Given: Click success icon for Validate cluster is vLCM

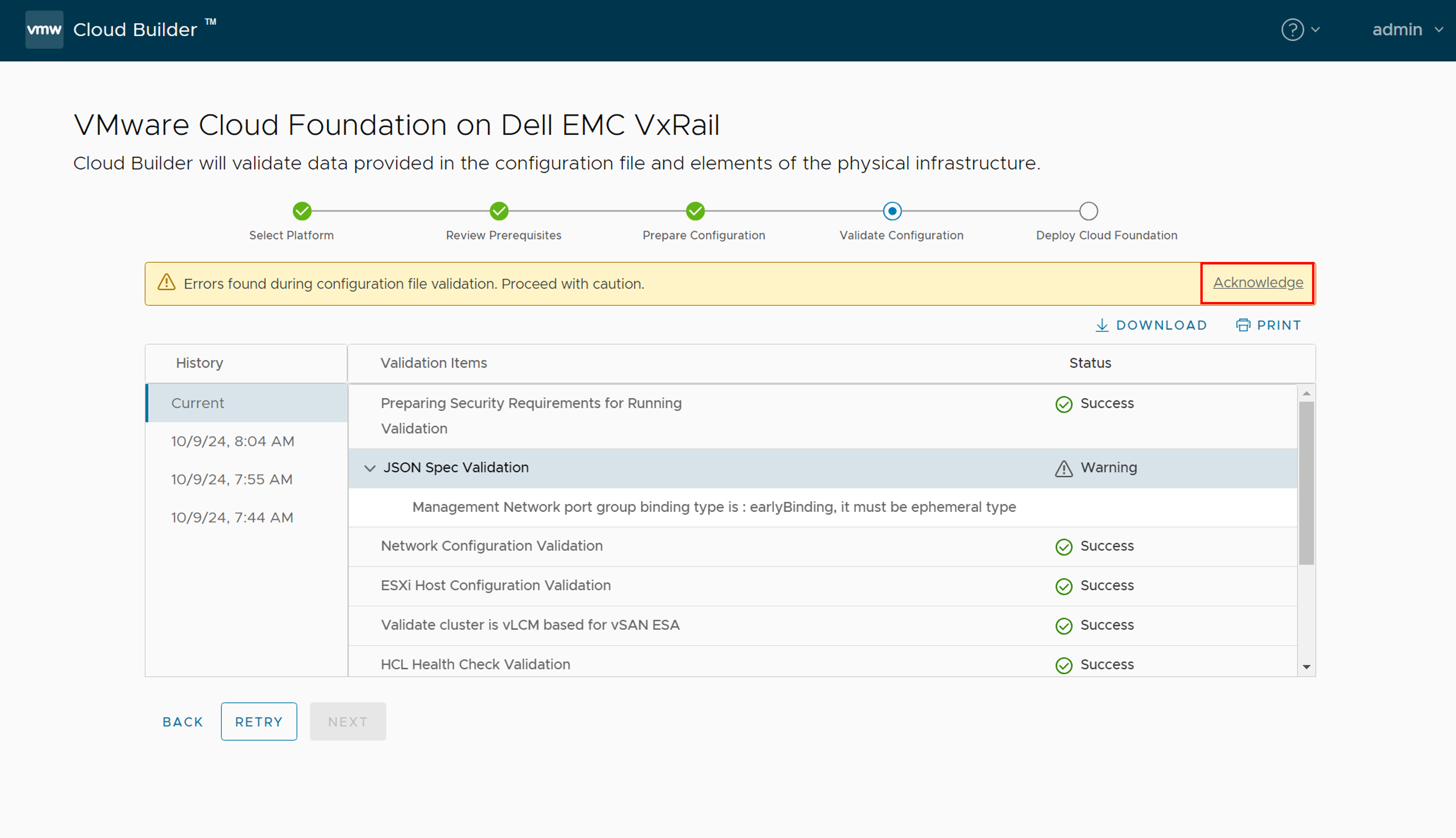Looking at the screenshot, I should pyautogui.click(x=1064, y=626).
